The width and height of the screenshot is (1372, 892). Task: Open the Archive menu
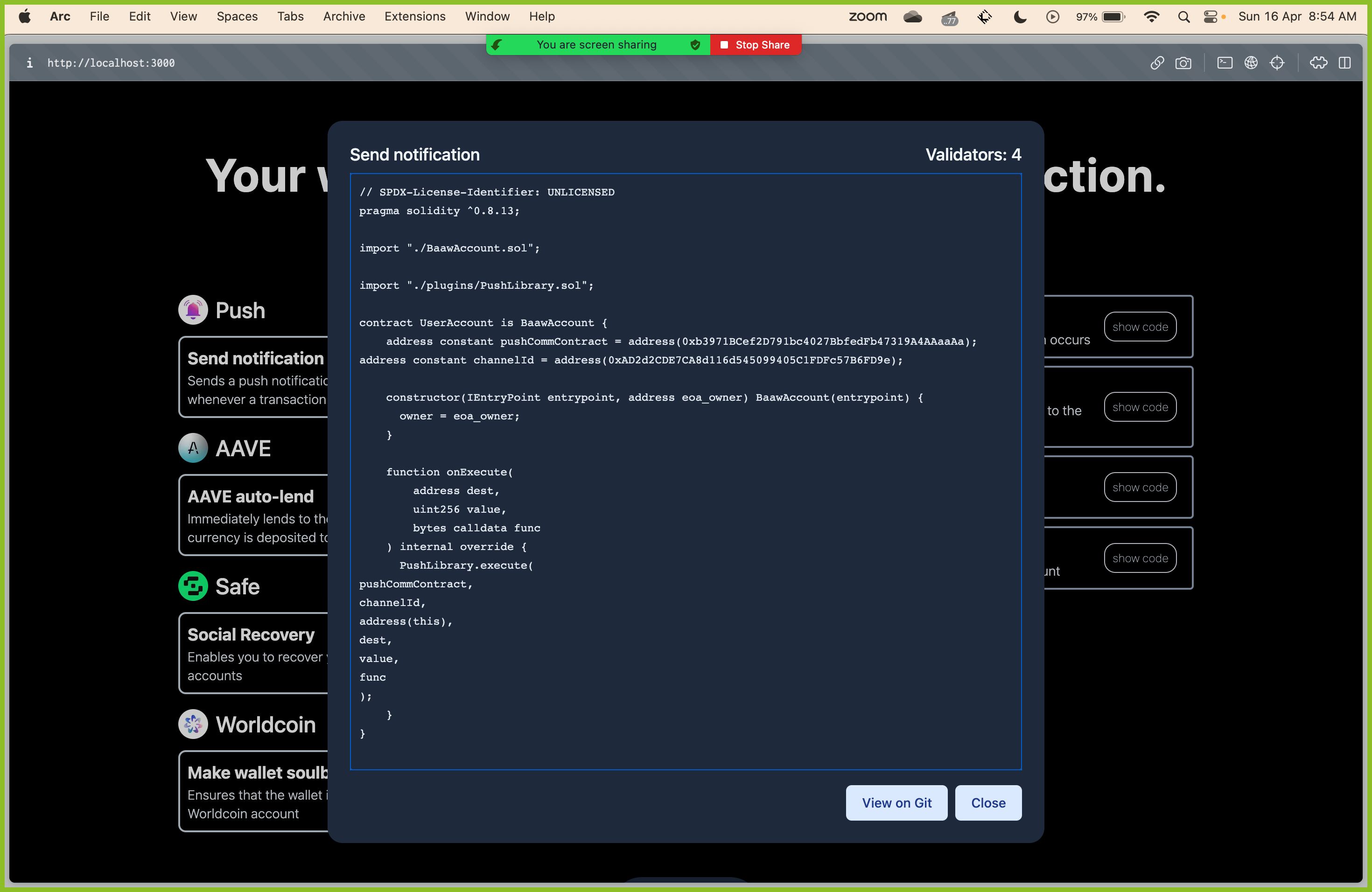(x=343, y=16)
